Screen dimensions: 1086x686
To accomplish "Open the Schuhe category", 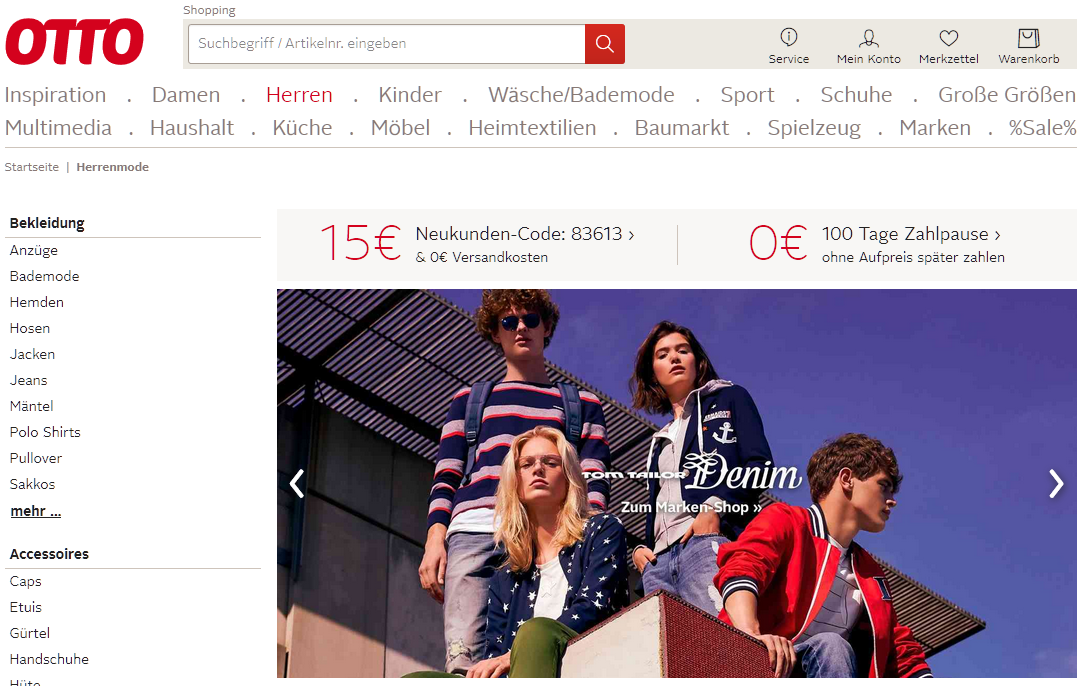I will pyautogui.click(x=856, y=94).
